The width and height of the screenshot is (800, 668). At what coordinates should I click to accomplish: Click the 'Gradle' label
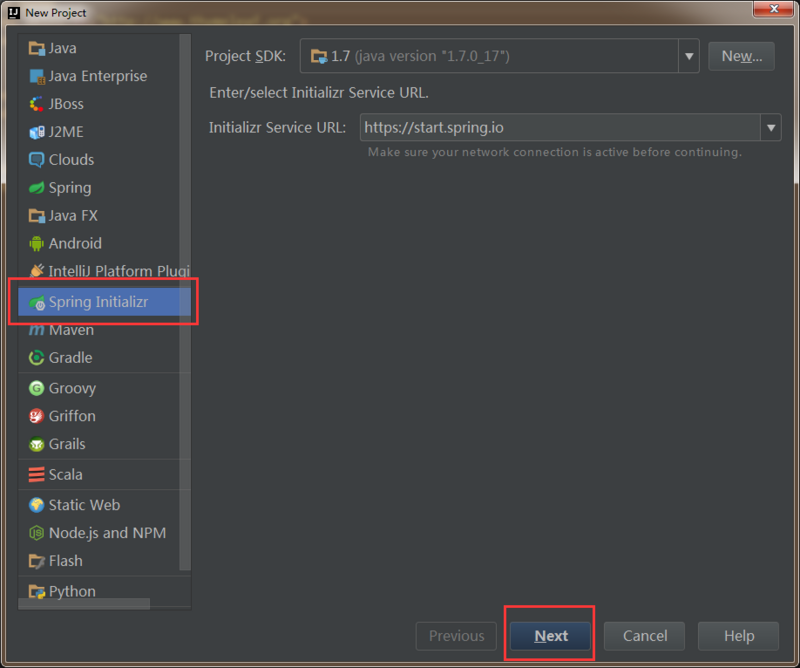(70, 358)
